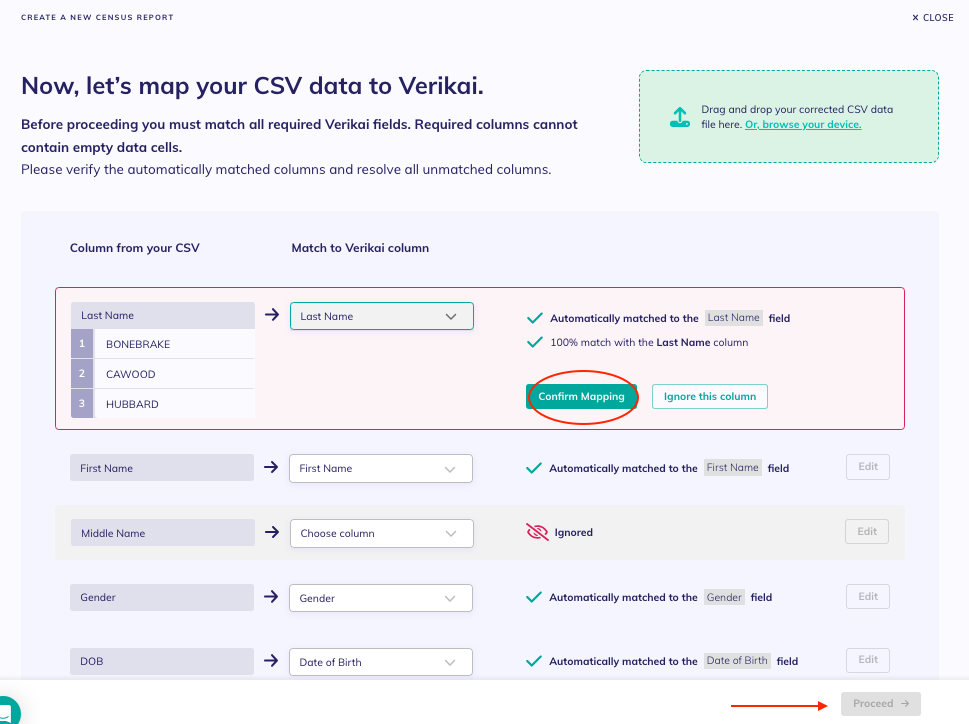Click the BONEBRAKE sample row
The width and height of the screenshot is (969, 724).
(163, 344)
